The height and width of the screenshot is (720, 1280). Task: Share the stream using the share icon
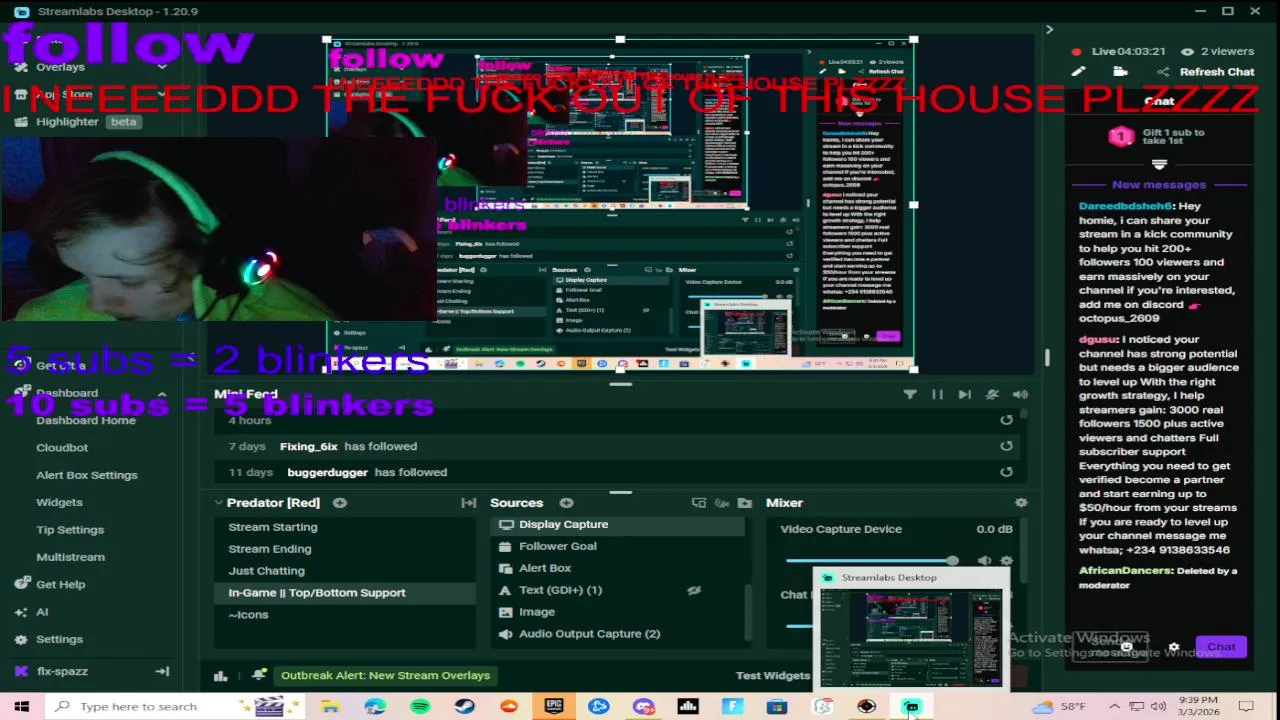[1162, 72]
